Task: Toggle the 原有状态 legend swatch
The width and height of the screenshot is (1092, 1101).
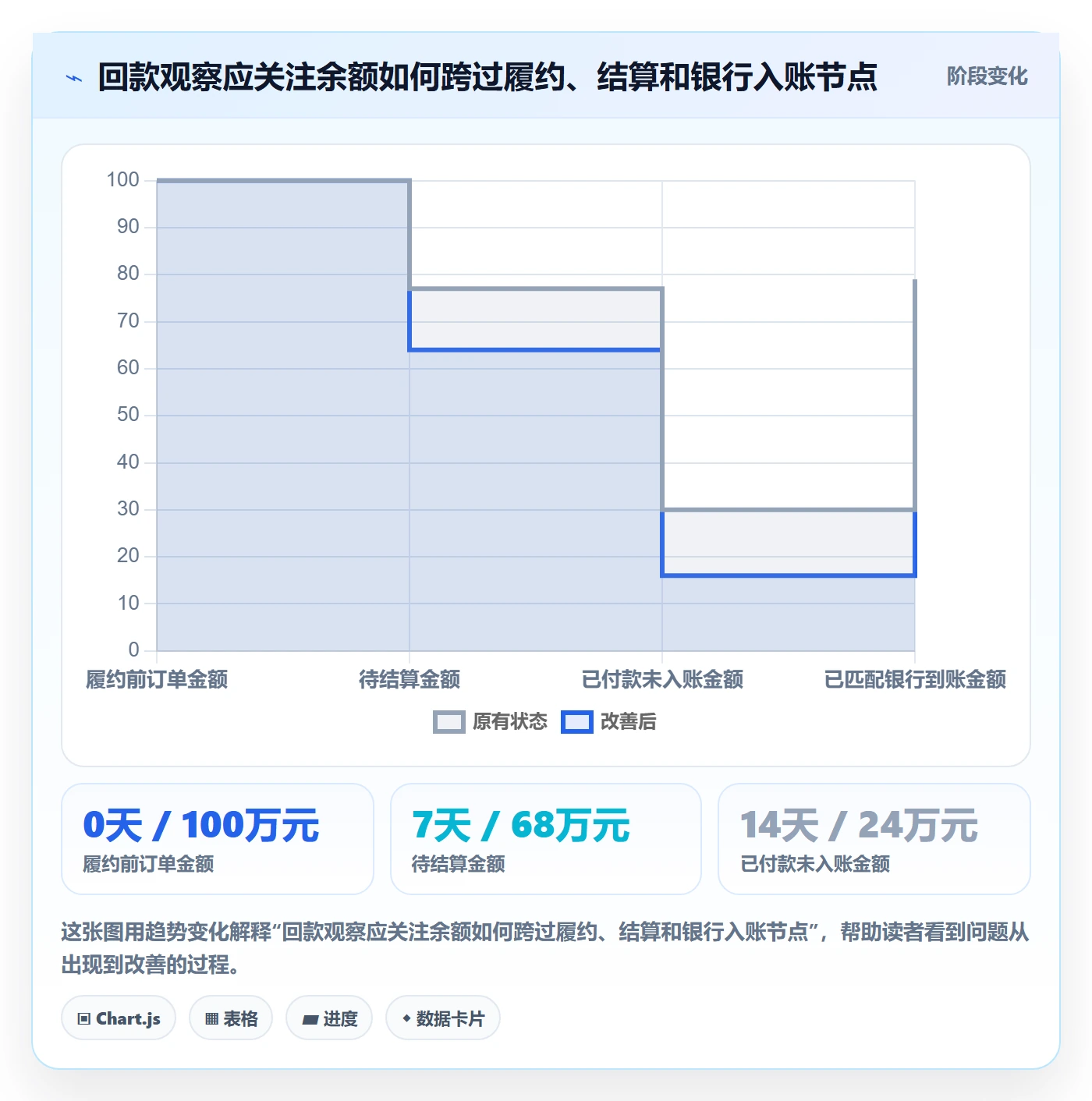Action: (448, 722)
